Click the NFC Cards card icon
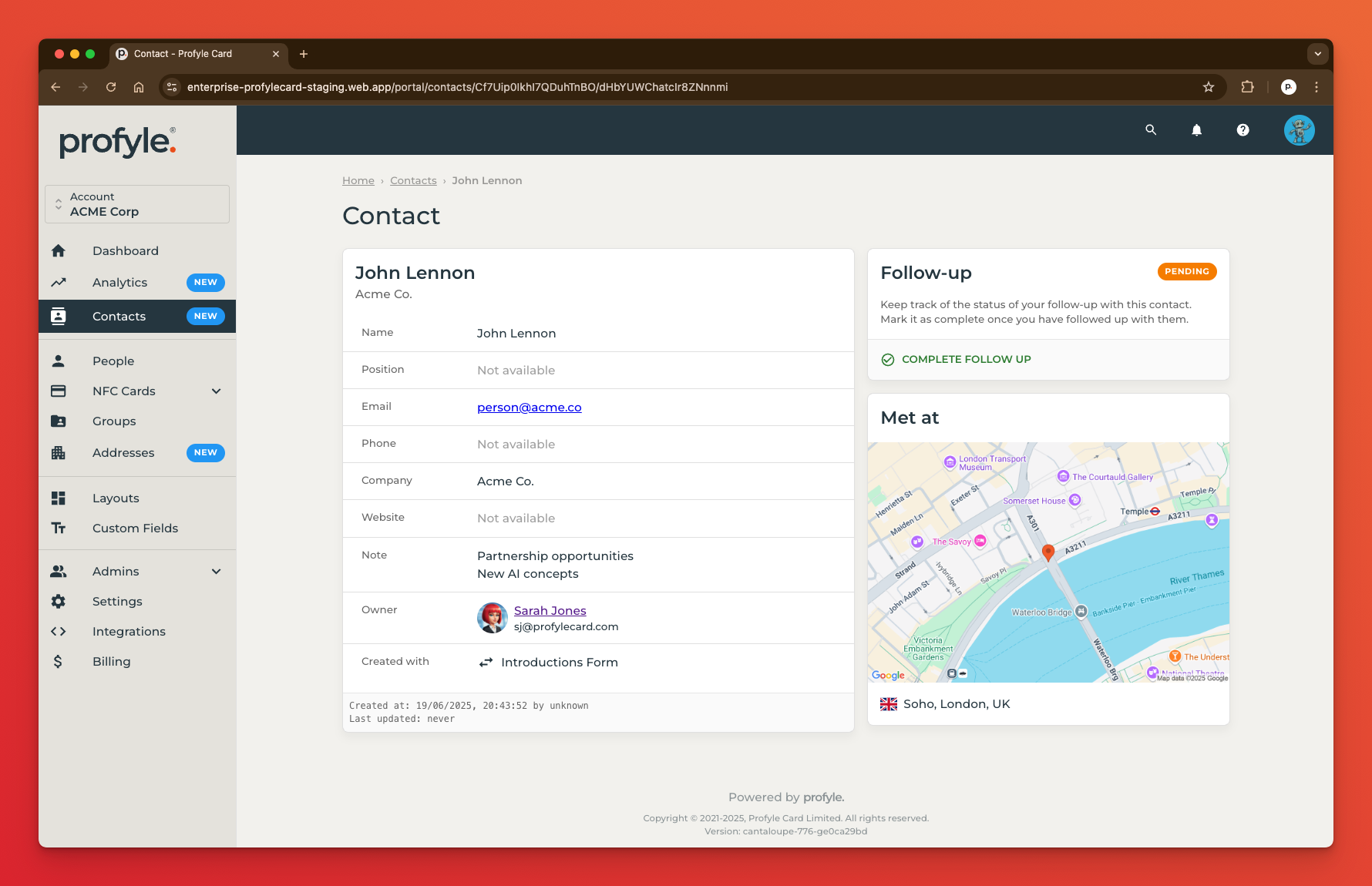 click(x=59, y=391)
